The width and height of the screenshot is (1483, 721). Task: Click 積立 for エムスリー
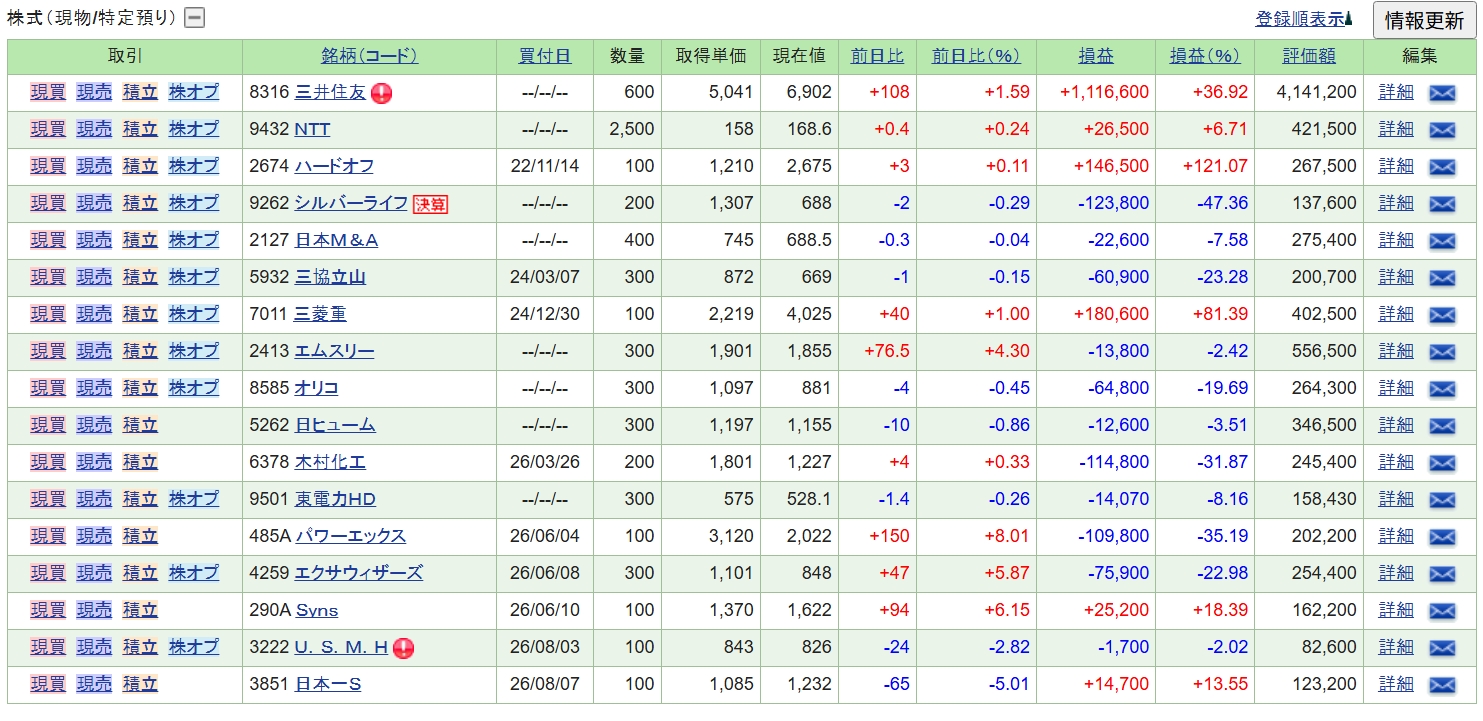pyautogui.click(x=140, y=351)
